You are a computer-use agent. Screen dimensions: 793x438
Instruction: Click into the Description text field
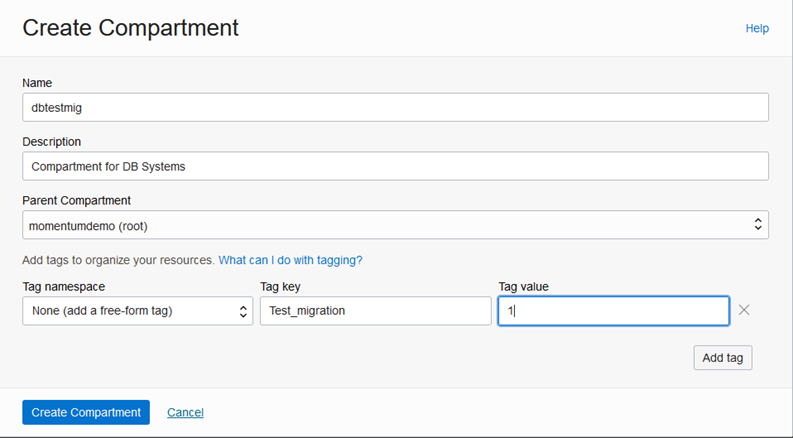(395, 166)
